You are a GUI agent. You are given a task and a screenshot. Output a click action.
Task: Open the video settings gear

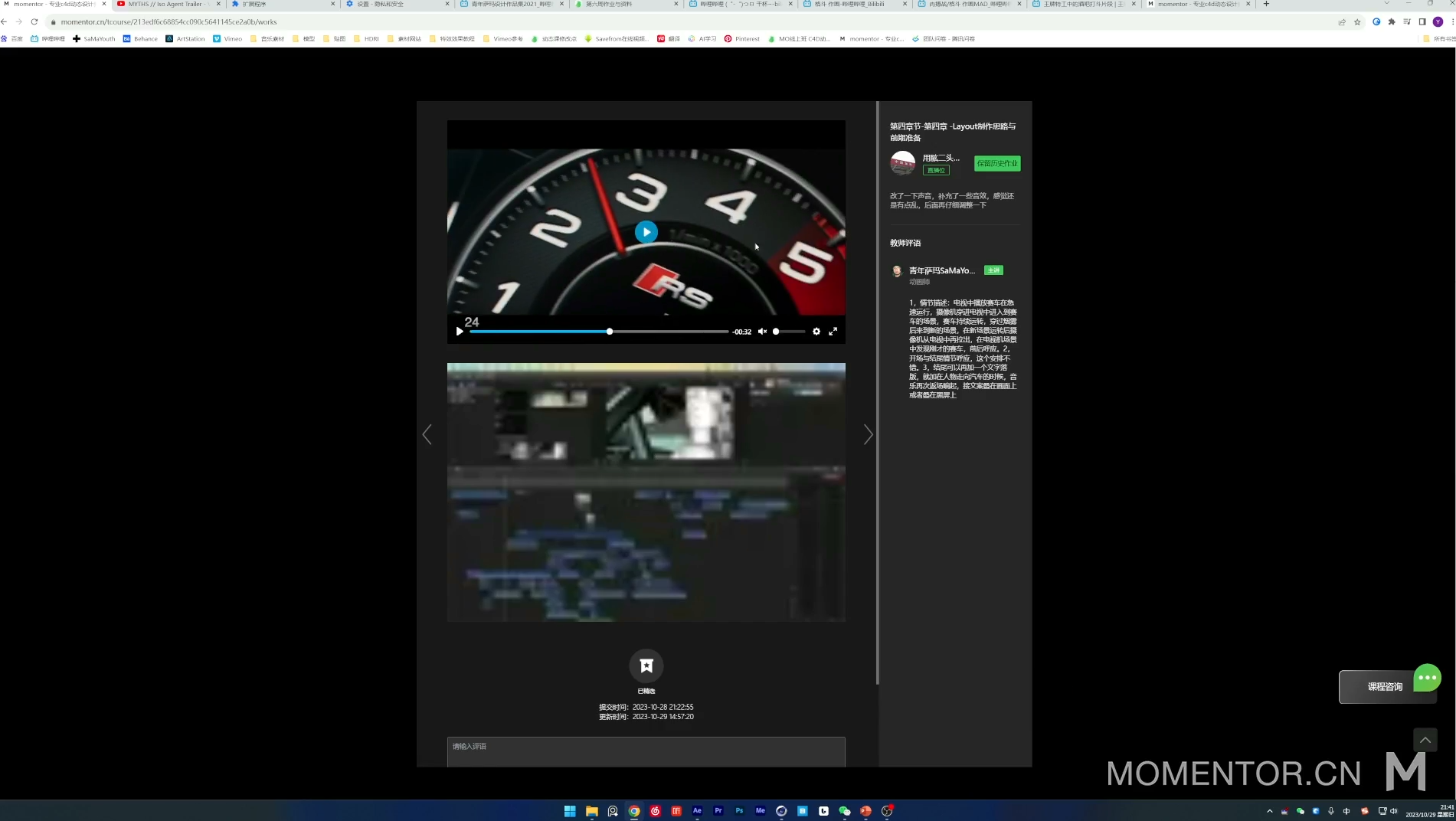click(816, 332)
